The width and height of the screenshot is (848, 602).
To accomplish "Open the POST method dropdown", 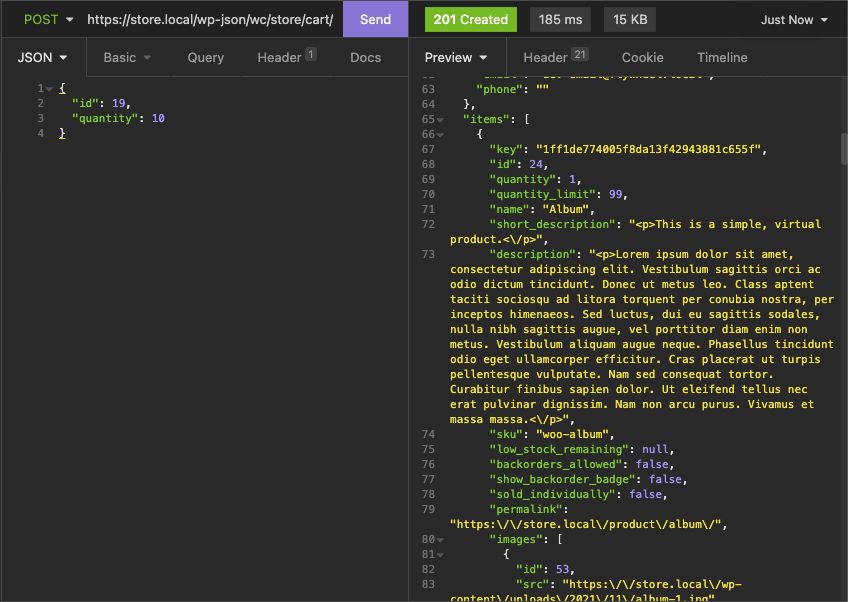I will [47, 19].
